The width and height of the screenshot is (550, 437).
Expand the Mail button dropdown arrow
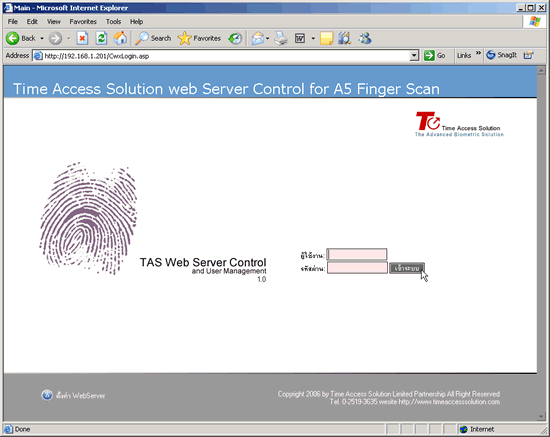[268, 38]
